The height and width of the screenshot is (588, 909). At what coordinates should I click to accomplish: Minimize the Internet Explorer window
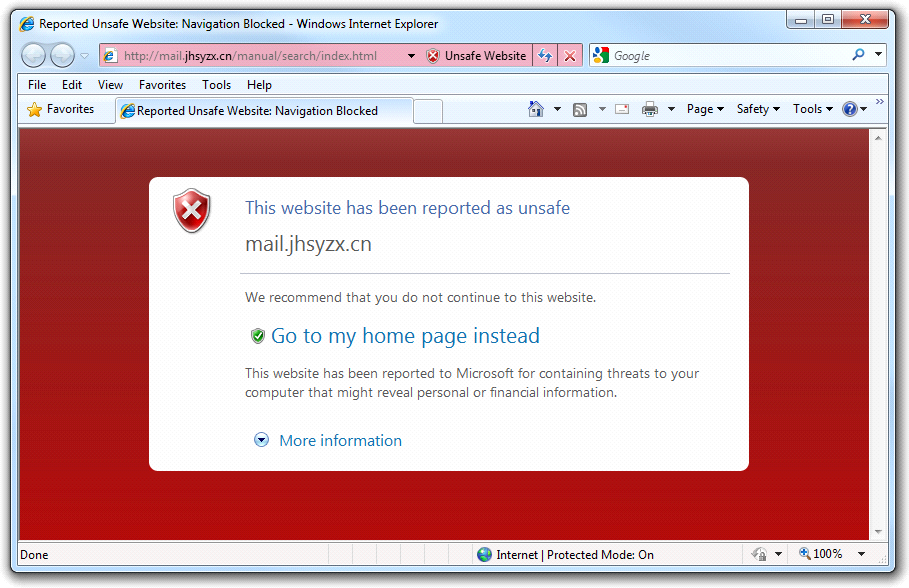801,20
